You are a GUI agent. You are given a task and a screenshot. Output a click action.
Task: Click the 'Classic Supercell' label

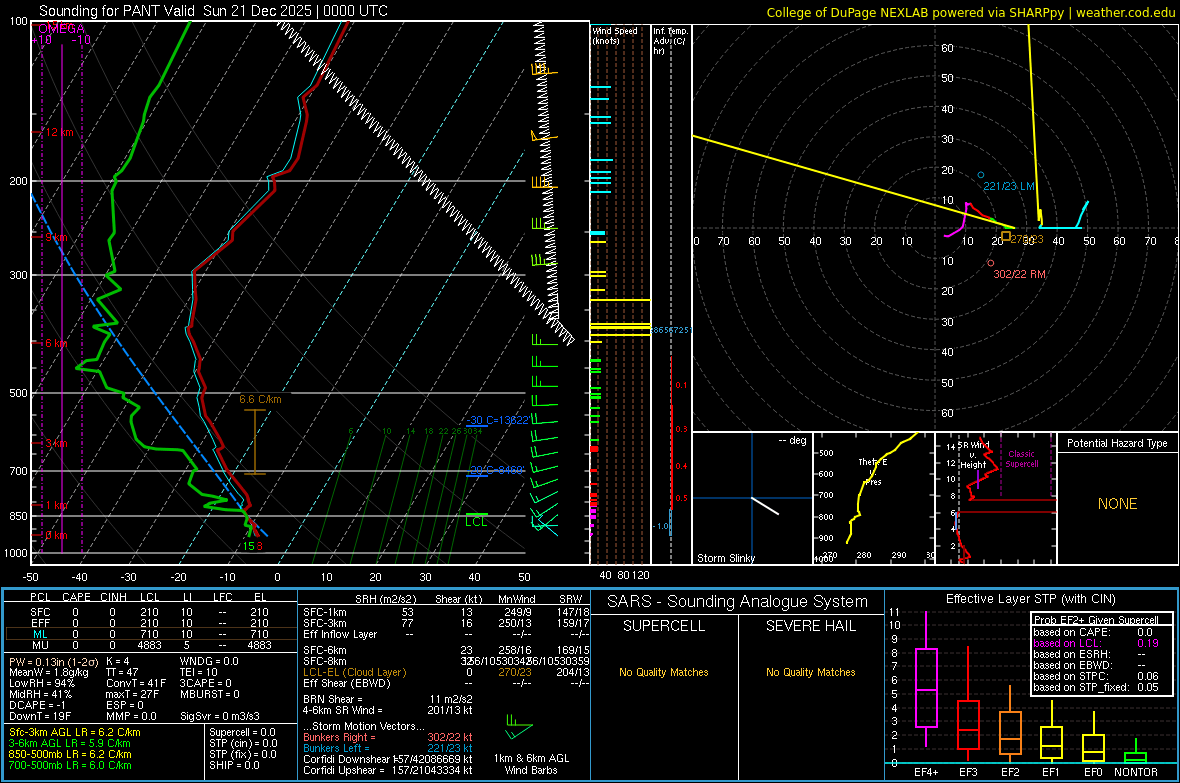click(x=1021, y=459)
